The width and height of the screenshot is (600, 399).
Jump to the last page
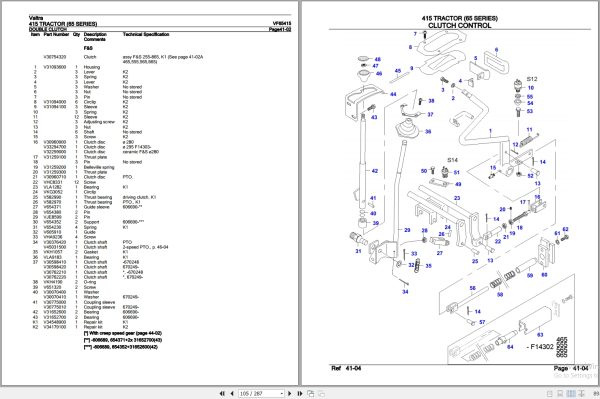pyautogui.click(x=300, y=393)
